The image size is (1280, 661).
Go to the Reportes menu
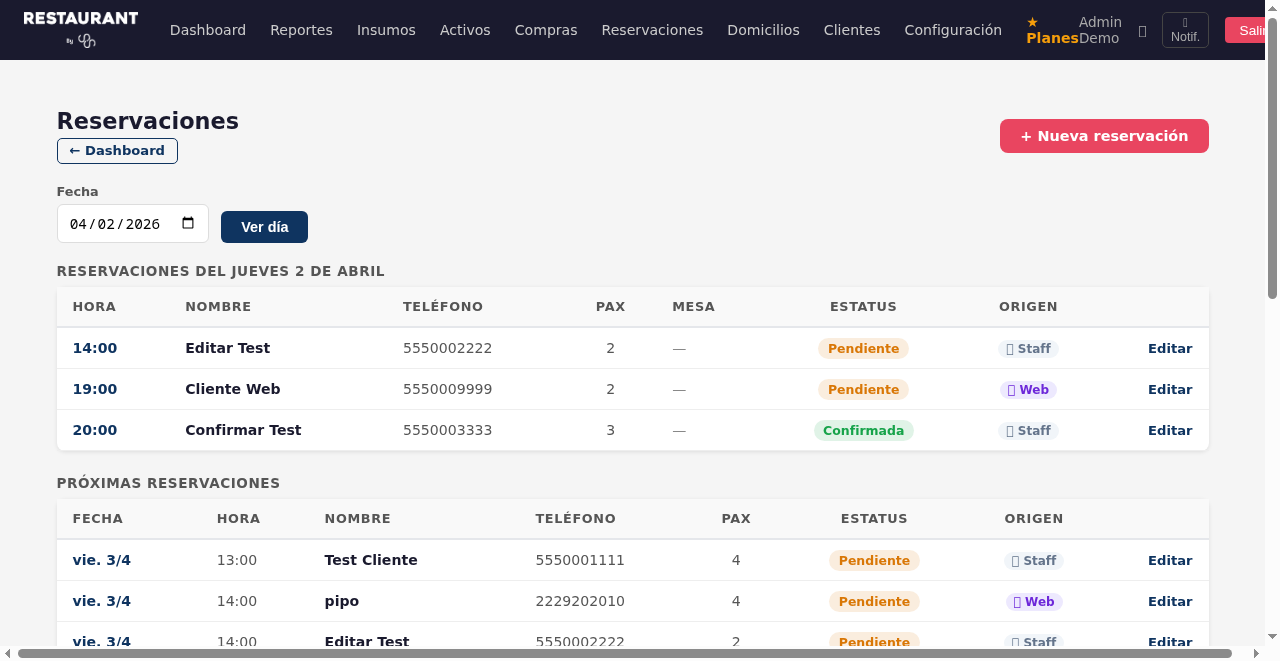pos(301,30)
